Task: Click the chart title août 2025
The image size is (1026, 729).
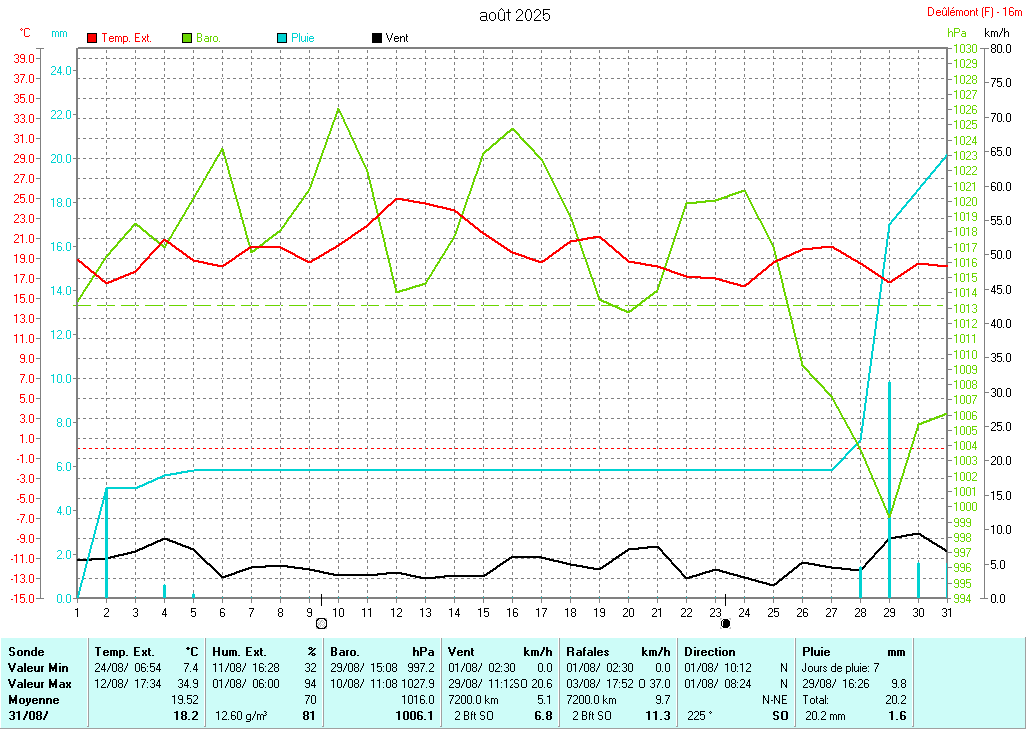Action: 513,15
